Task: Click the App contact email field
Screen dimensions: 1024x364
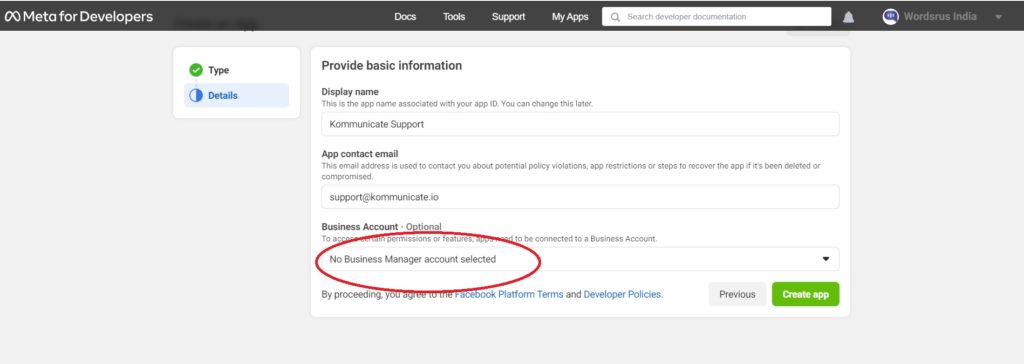Action: (580, 197)
